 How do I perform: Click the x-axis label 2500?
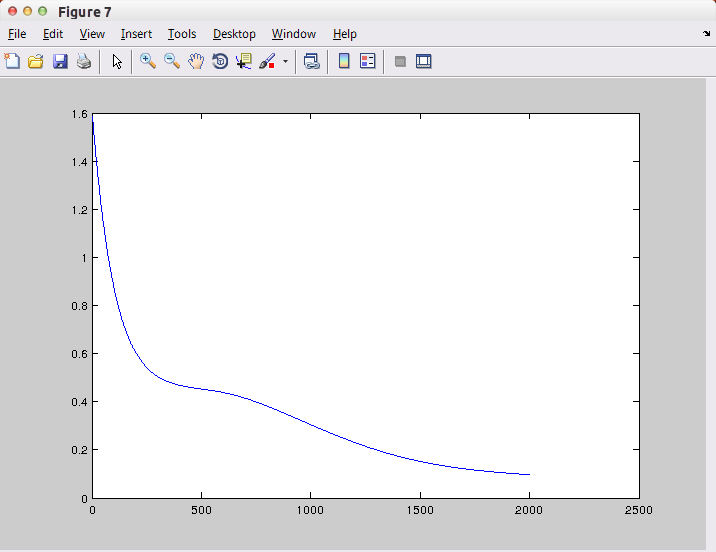click(x=638, y=510)
